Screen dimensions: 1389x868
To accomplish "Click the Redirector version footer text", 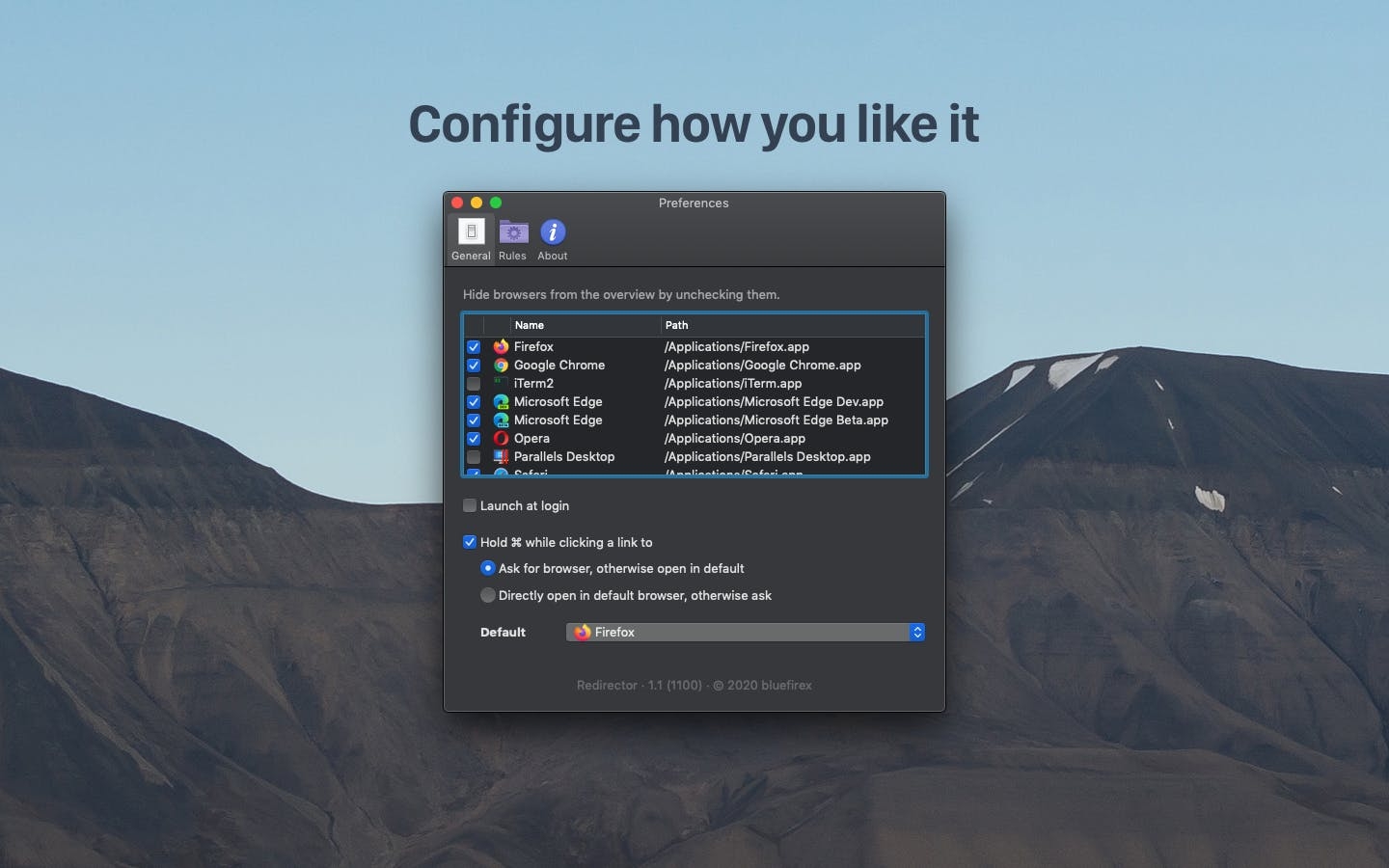I will pyautogui.click(x=694, y=685).
